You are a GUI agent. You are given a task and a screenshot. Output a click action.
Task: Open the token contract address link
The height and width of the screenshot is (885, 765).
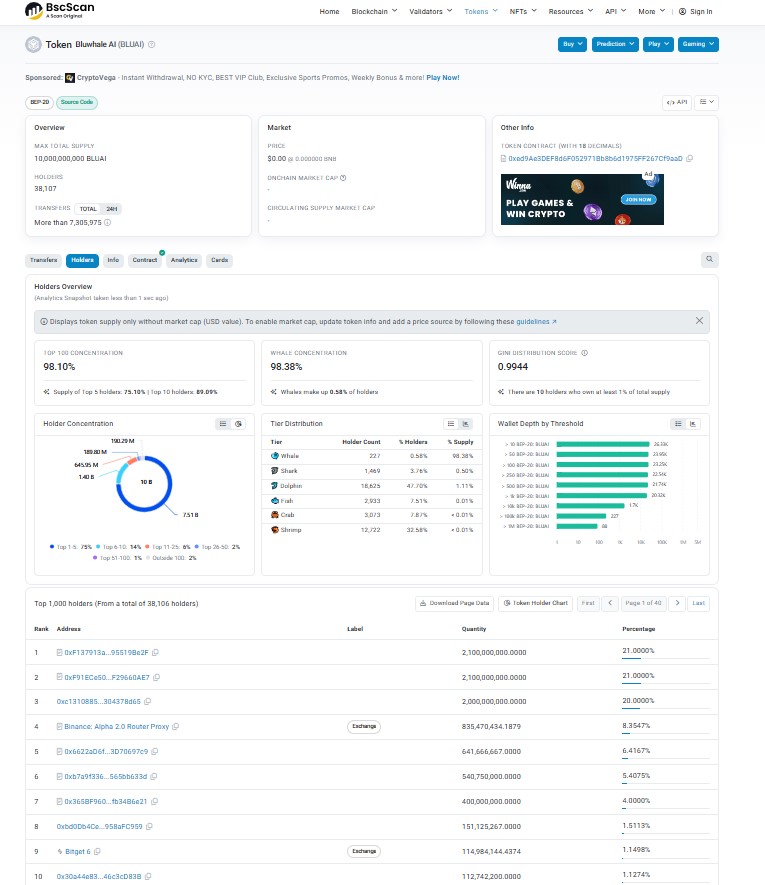[595, 159]
